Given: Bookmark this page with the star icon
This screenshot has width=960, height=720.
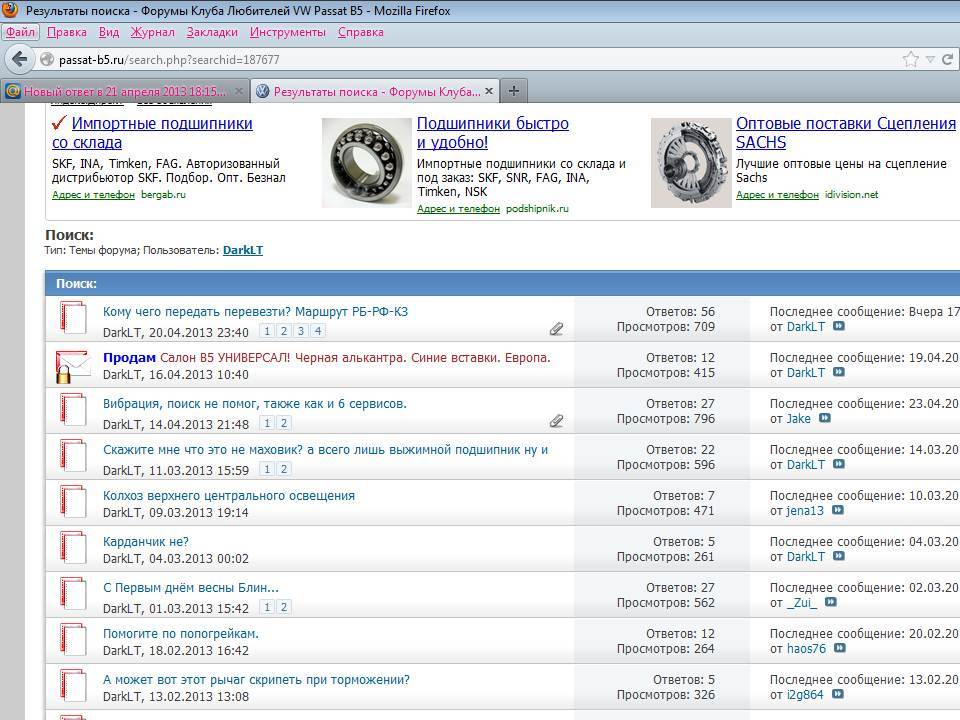Looking at the screenshot, I should click(x=910, y=59).
